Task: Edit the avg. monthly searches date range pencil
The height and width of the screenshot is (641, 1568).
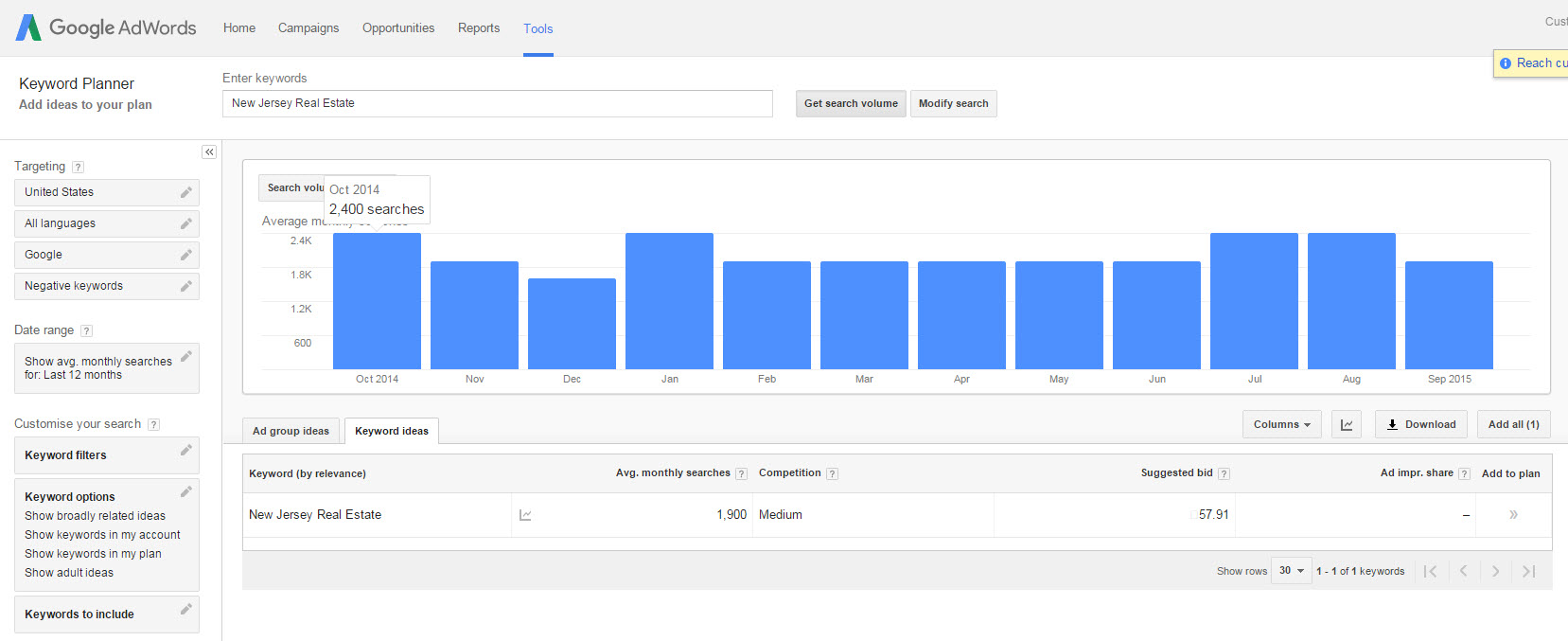Action: pos(186,356)
